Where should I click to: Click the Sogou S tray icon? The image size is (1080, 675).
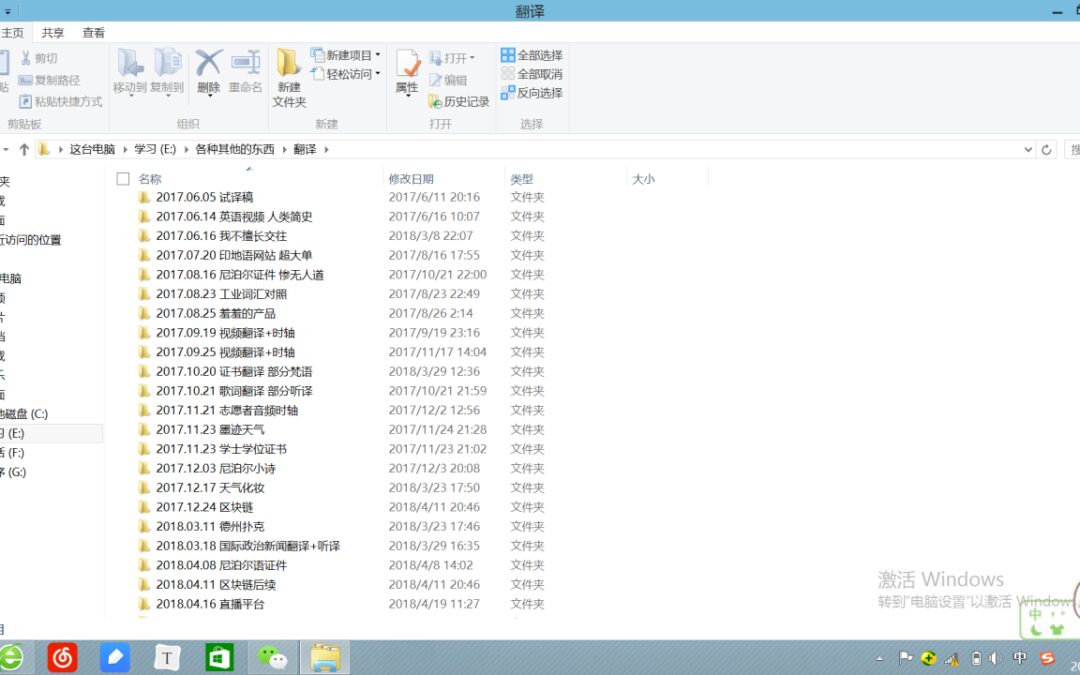point(1047,658)
